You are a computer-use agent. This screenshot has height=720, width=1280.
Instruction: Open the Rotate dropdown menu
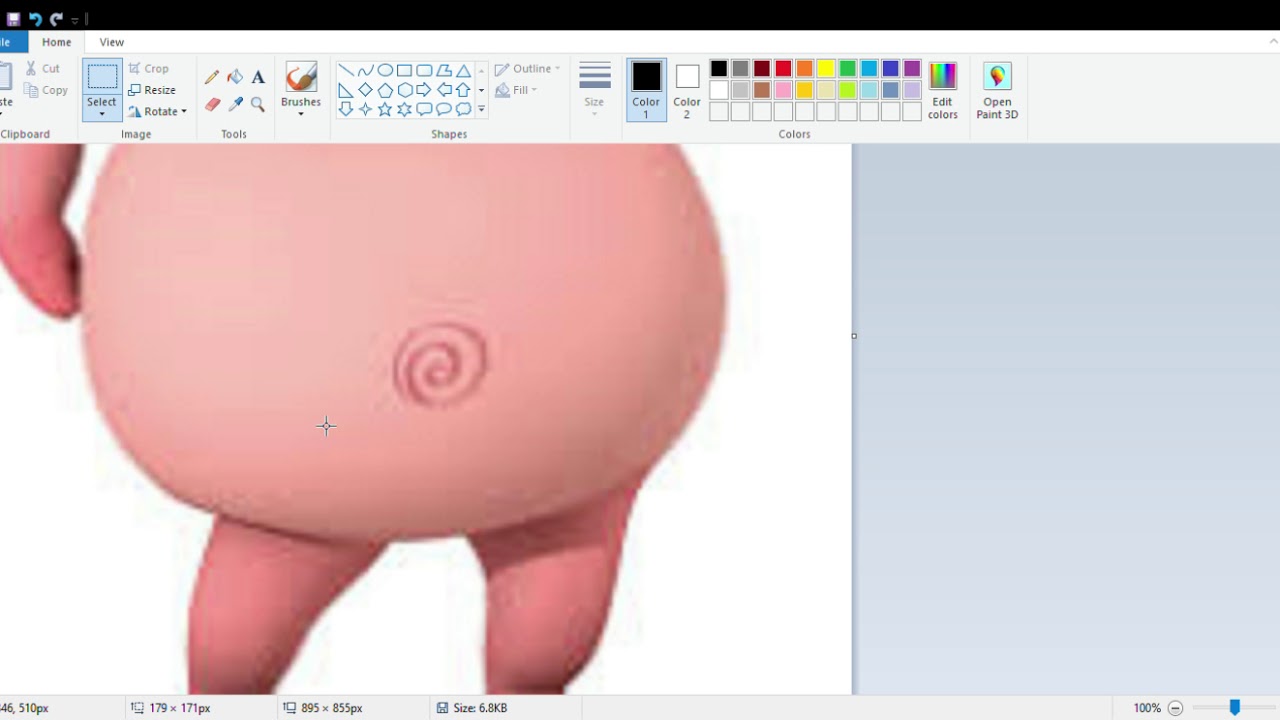(x=158, y=111)
